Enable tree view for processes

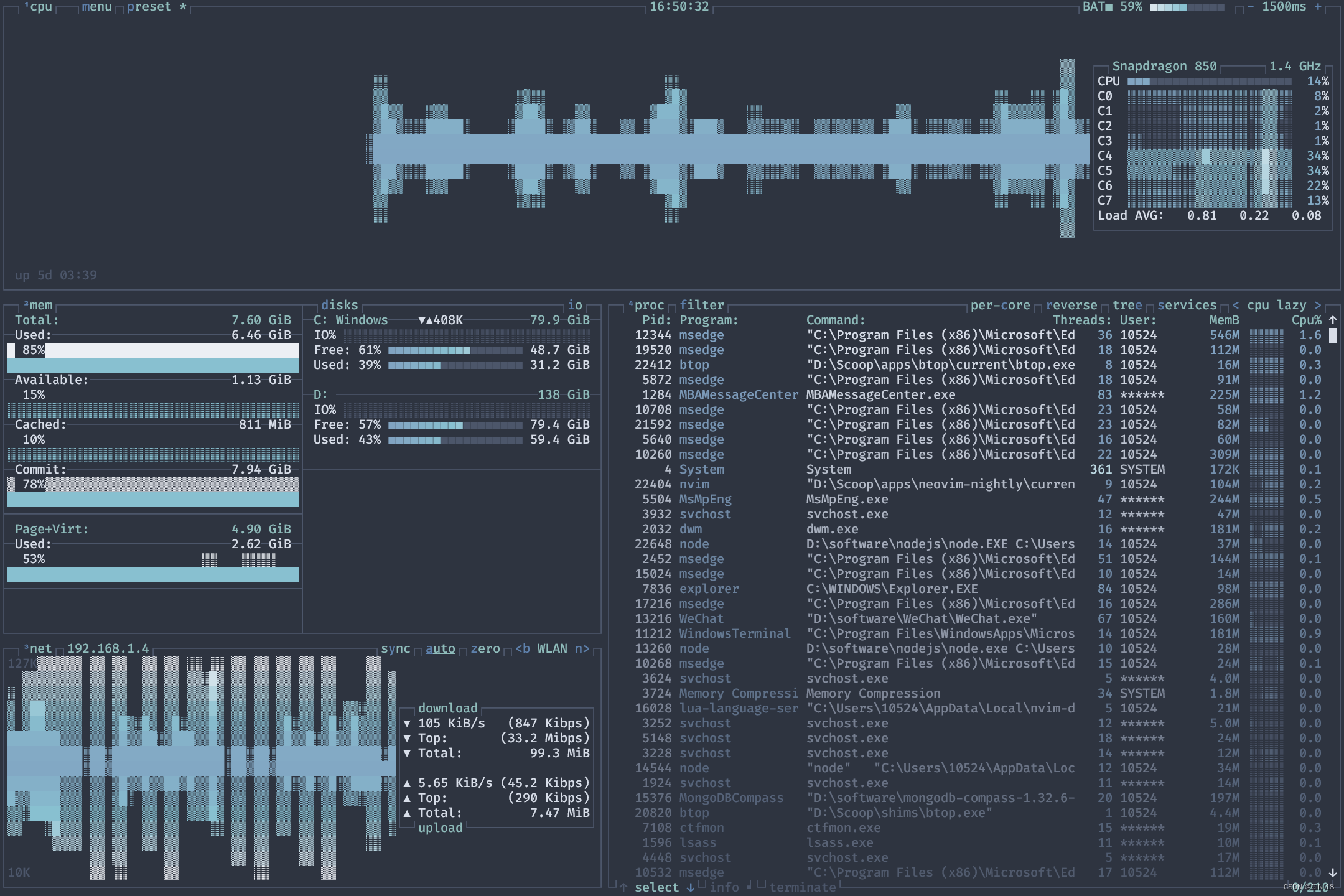[x=1127, y=305]
